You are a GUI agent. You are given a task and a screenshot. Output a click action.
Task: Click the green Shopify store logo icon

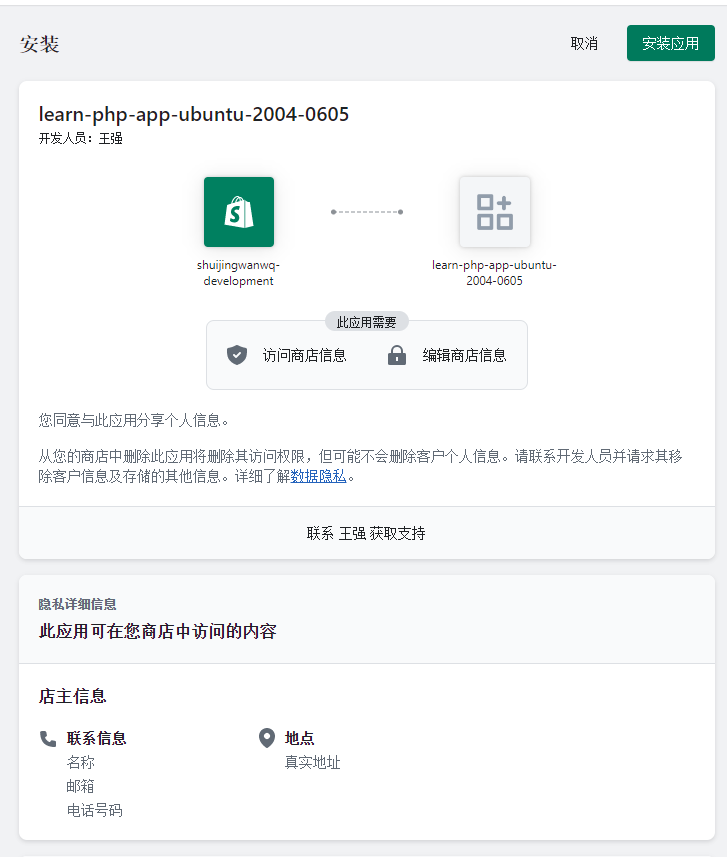239,212
